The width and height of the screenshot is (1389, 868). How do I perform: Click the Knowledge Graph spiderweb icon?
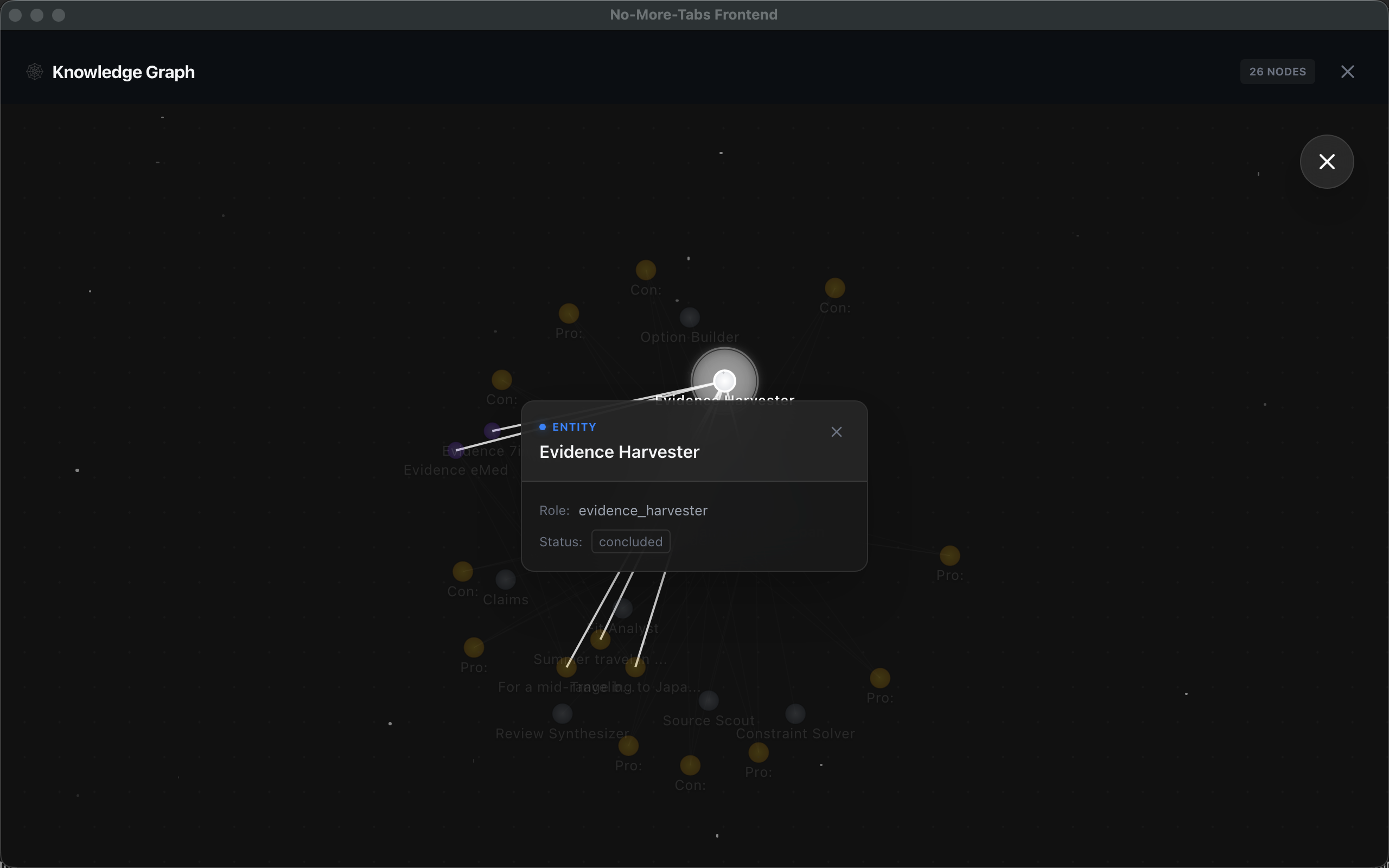[35, 72]
